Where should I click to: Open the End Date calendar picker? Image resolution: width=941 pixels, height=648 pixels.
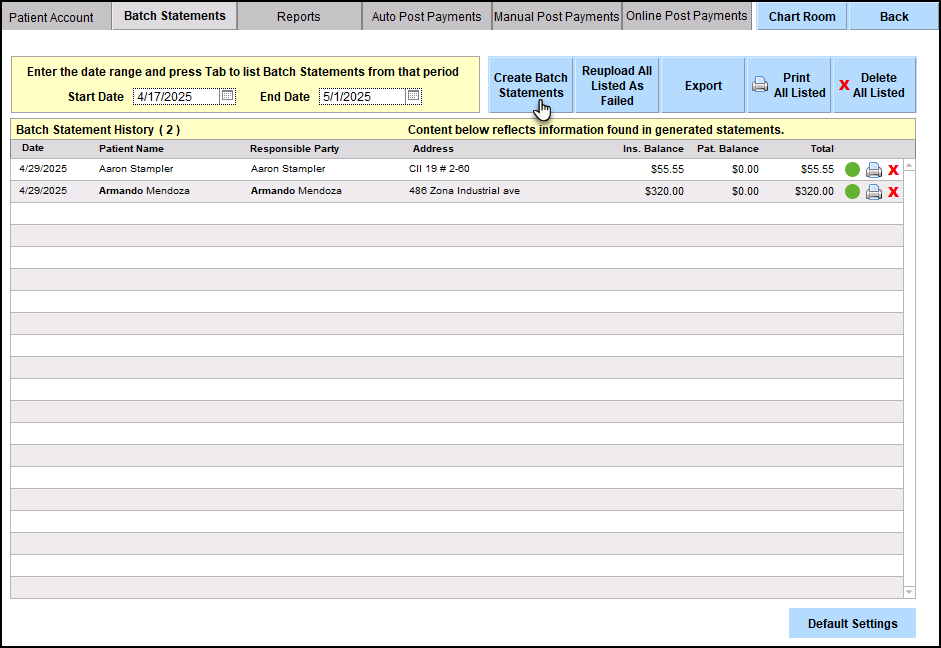(x=413, y=97)
